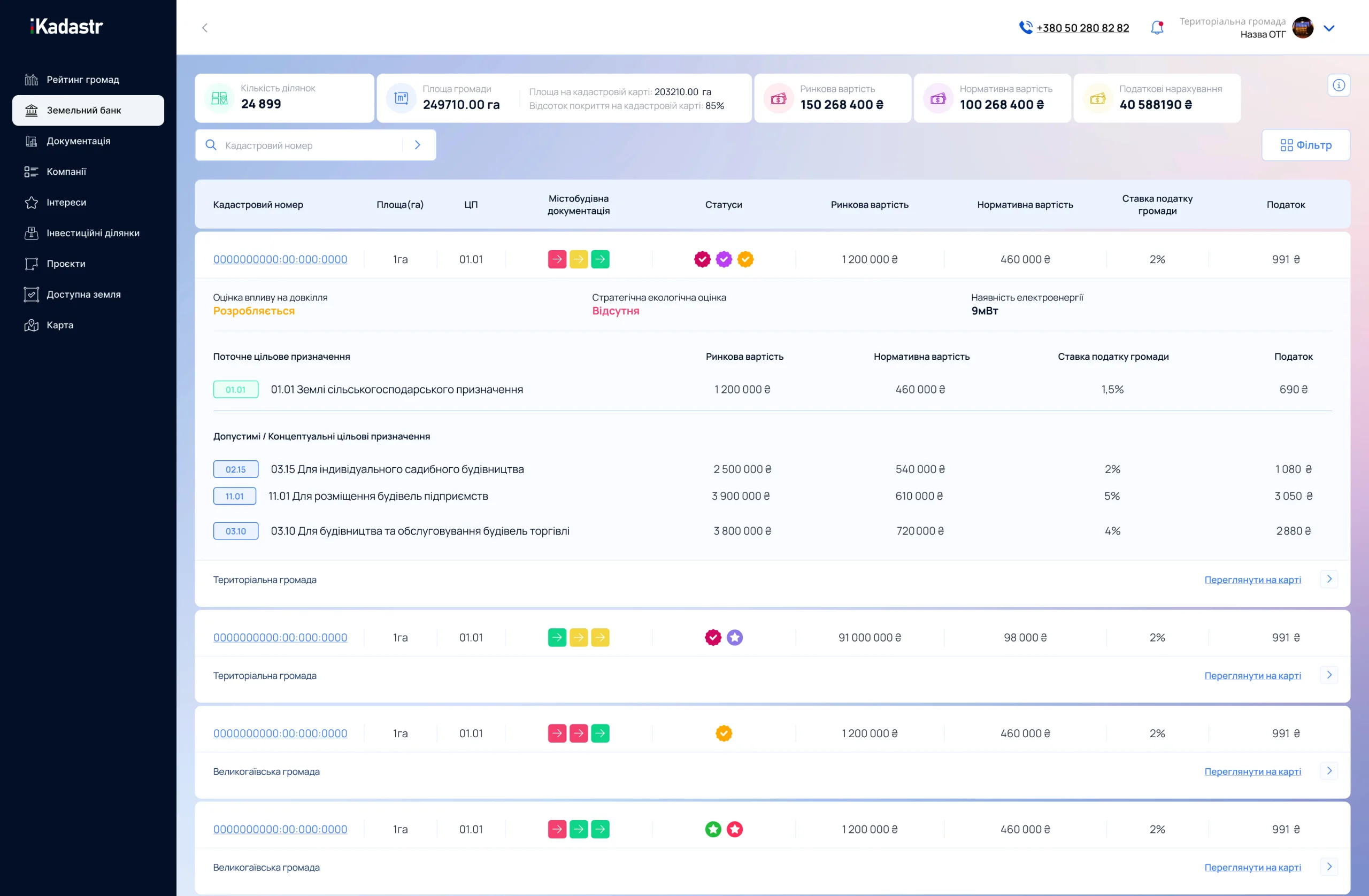Open the Фільтр button
The image size is (1369, 896).
point(1305,145)
